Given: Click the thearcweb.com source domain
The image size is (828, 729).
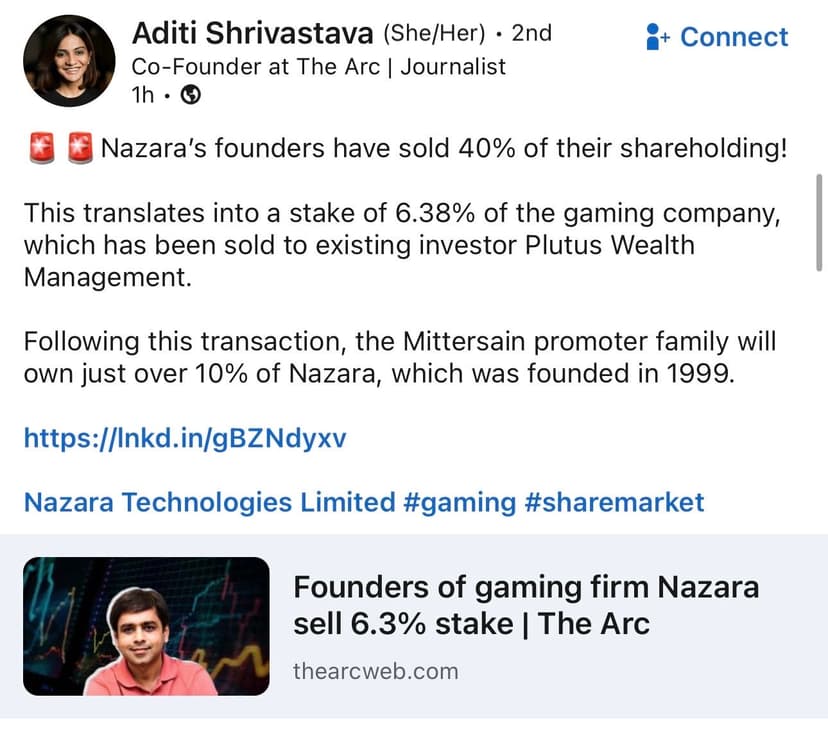Looking at the screenshot, I should [x=376, y=671].
